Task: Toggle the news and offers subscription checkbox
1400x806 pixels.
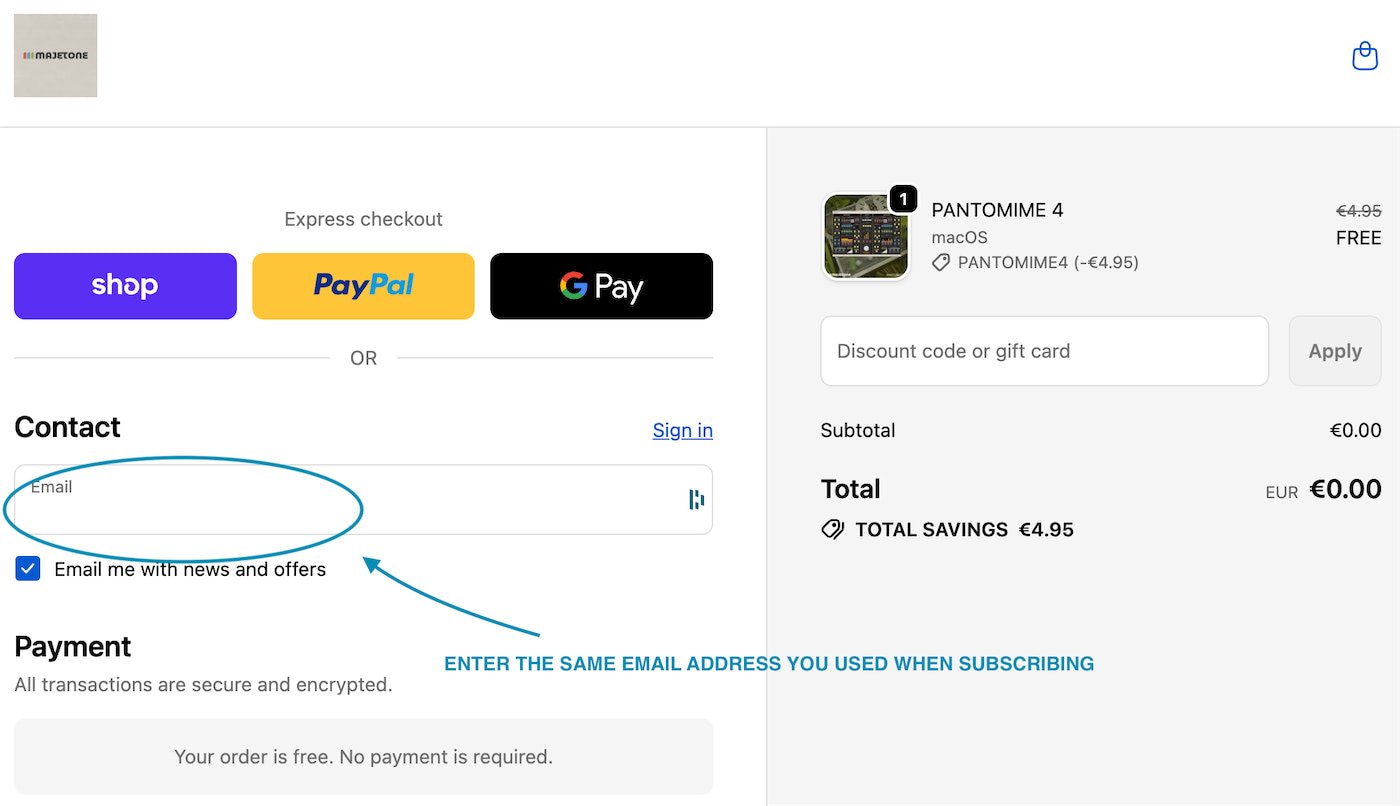Action: click(27, 568)
